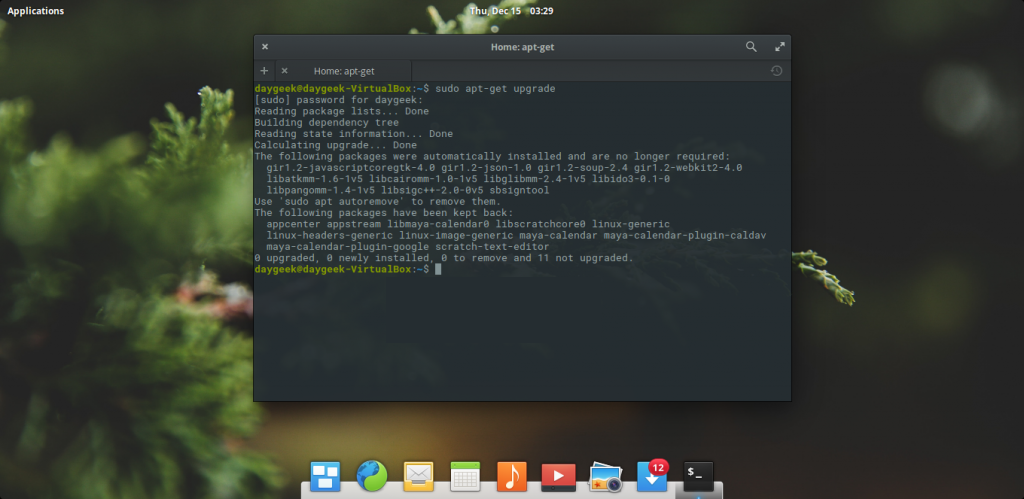Click the 'Reading package lists... Done' line
Viewport: 1024px width, 499px height.
[342, 111]
